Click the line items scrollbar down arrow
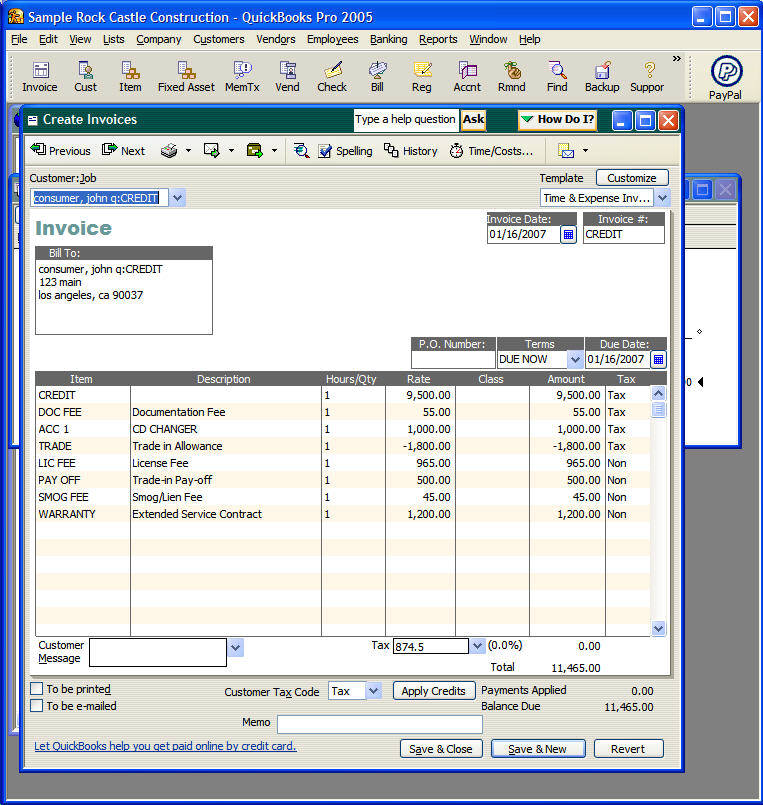763x805 pixels. [658, 628]
